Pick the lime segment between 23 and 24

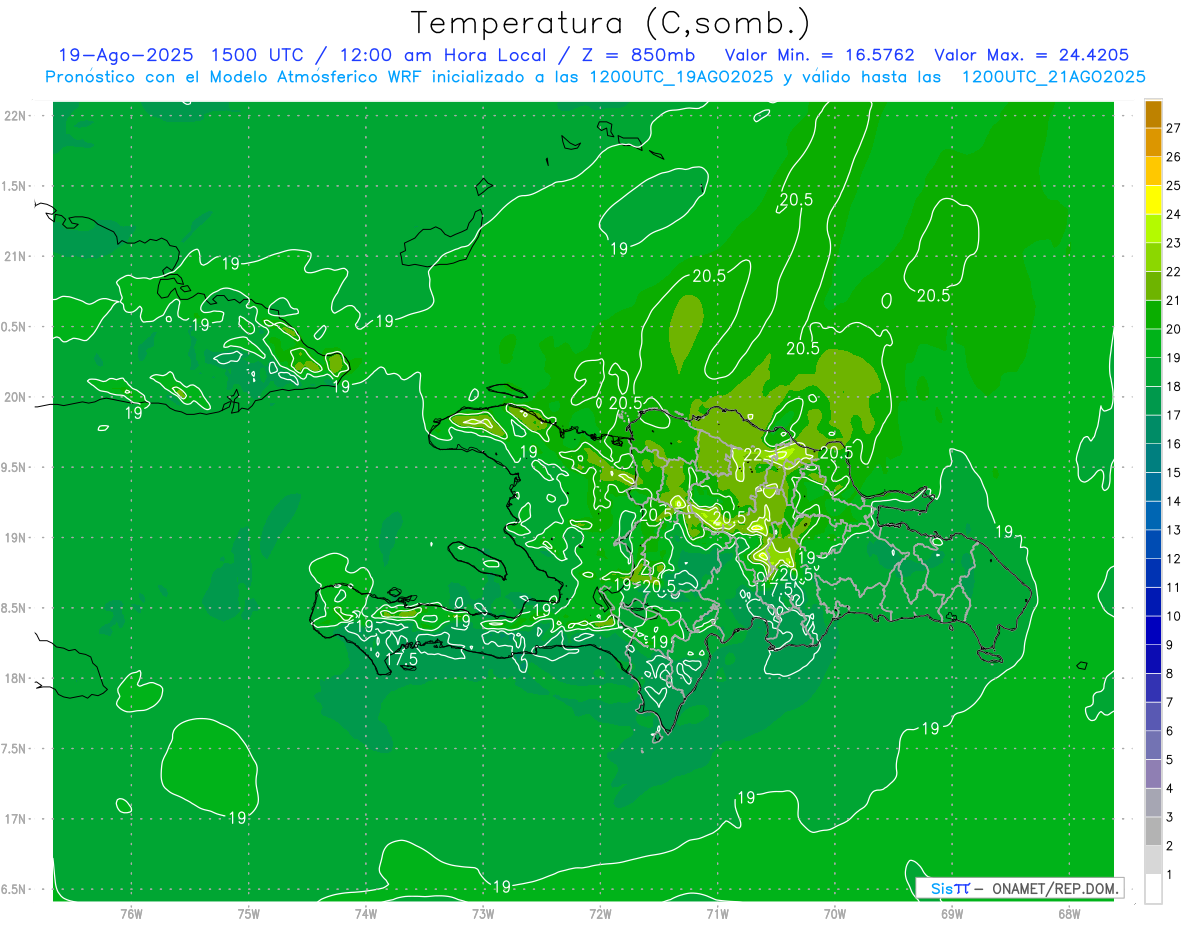[1153, 229]
